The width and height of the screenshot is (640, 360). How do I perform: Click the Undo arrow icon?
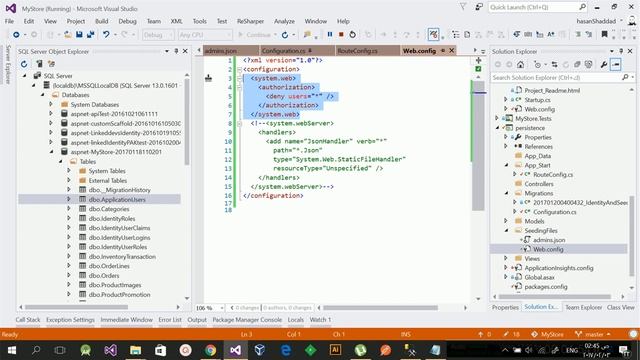[106, 35]
